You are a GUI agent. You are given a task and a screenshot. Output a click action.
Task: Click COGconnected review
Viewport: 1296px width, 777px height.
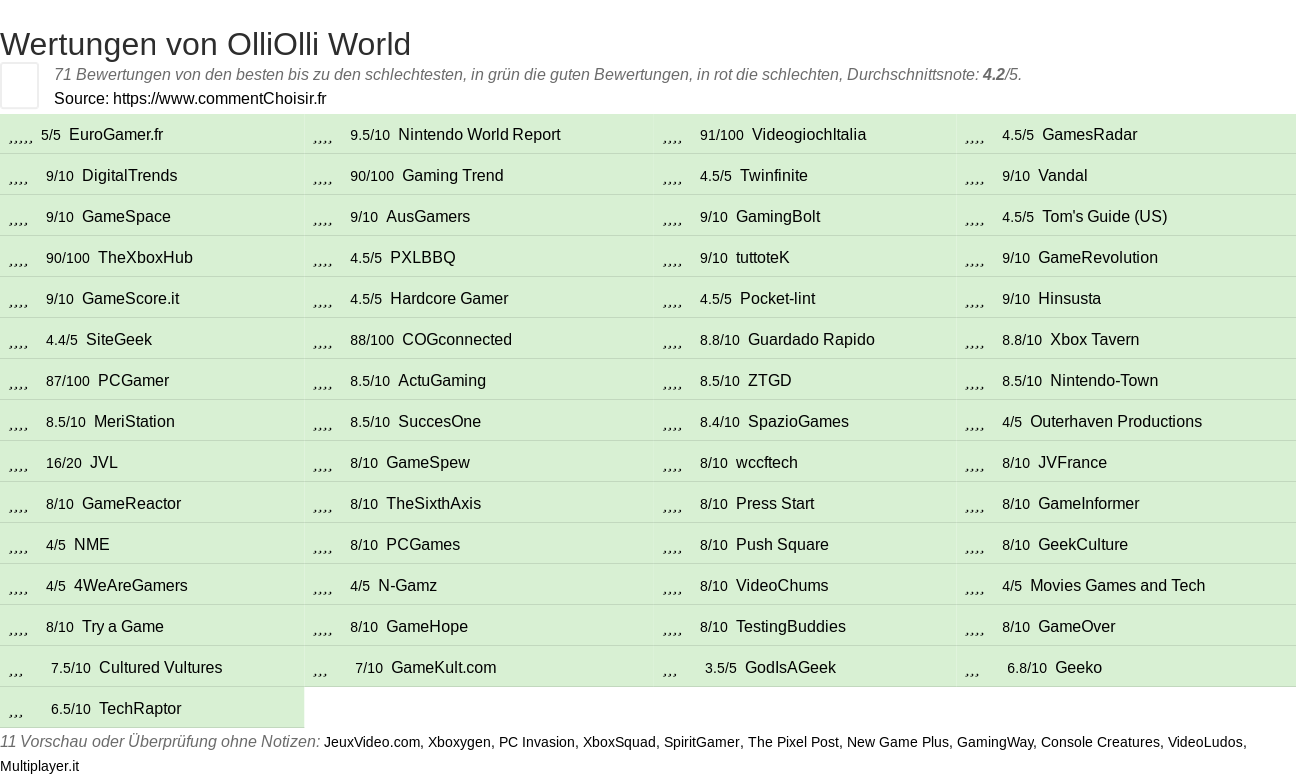pos(456,340)
